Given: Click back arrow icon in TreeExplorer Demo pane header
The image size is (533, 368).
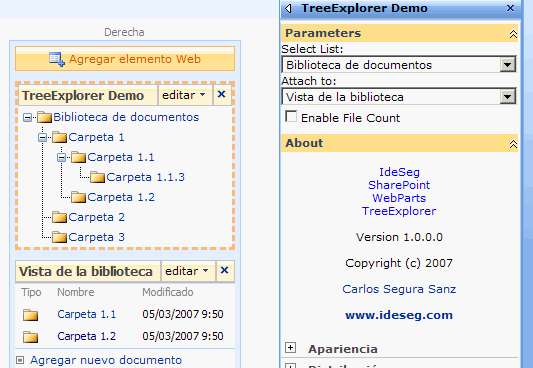Looking at the screenshot, I should (289, 8).
